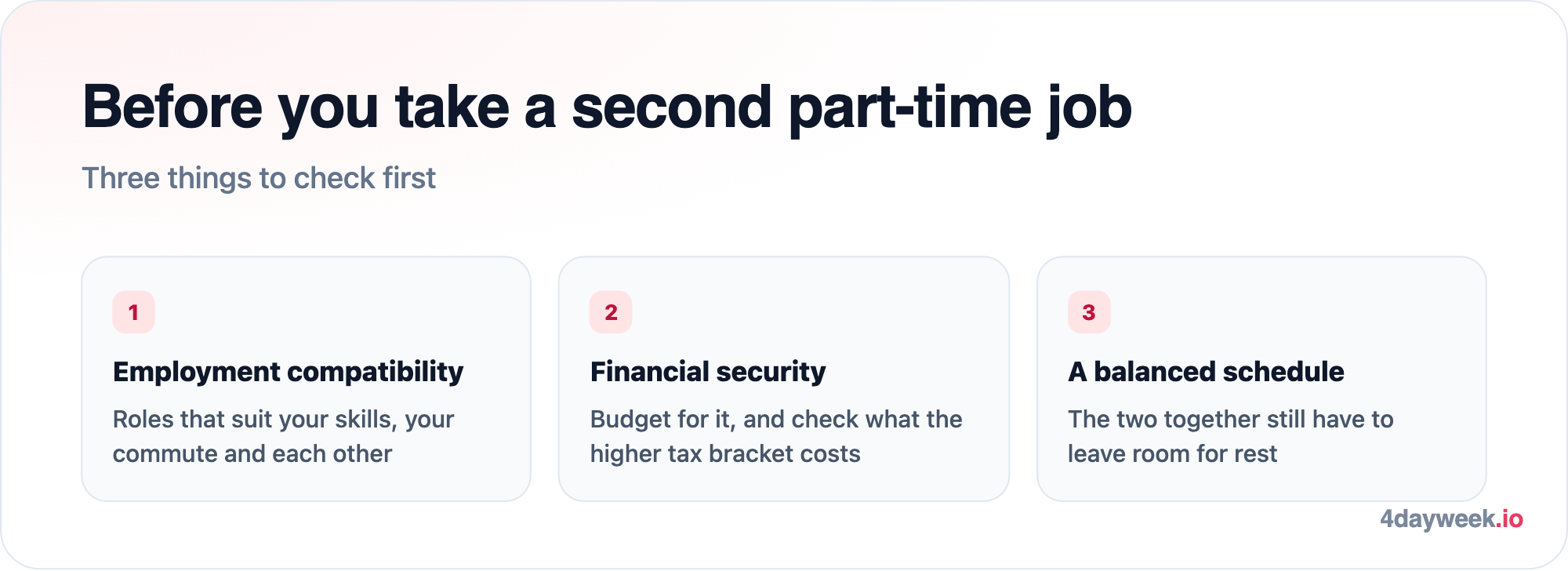1568x571 pixels.
Task: Click the word 'Before' in the headline
Action: coord(172,107)
